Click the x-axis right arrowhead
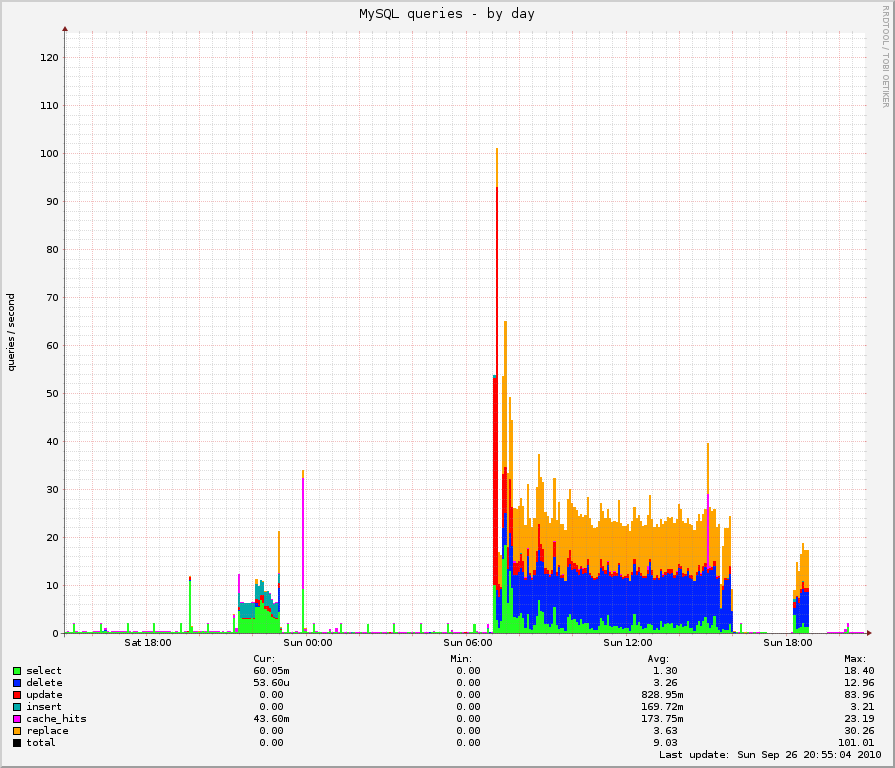Image resolution: width=895 pixels, height=768 pixels. pos(869,633)
